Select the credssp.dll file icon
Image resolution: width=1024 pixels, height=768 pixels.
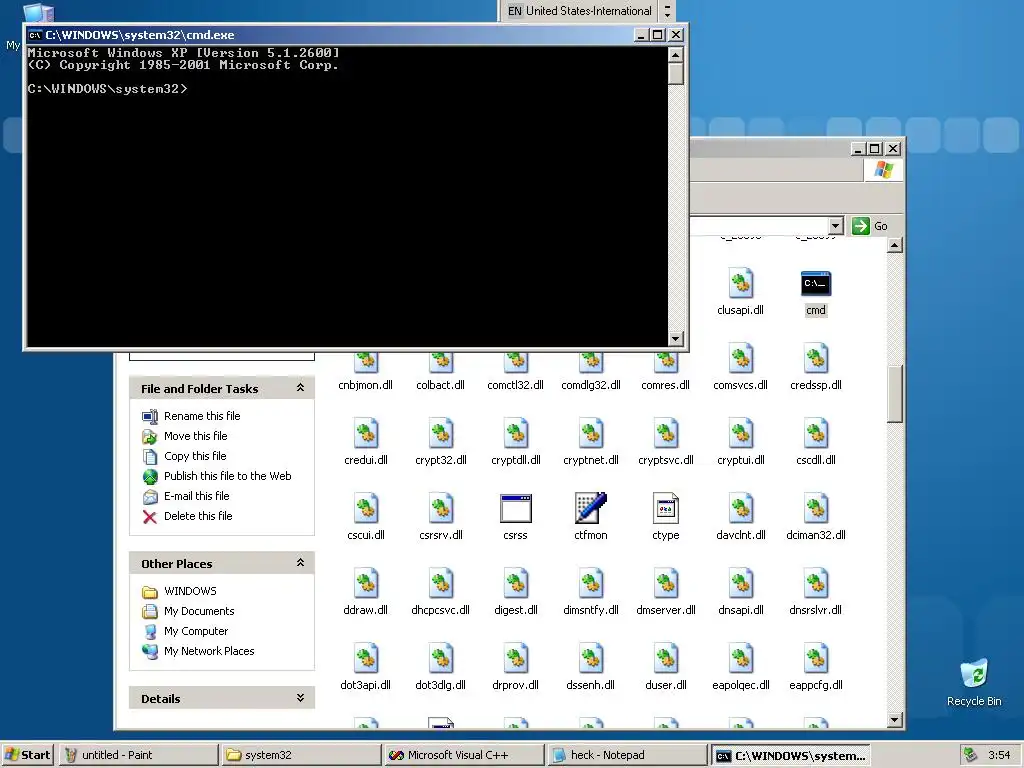(816, 359)
